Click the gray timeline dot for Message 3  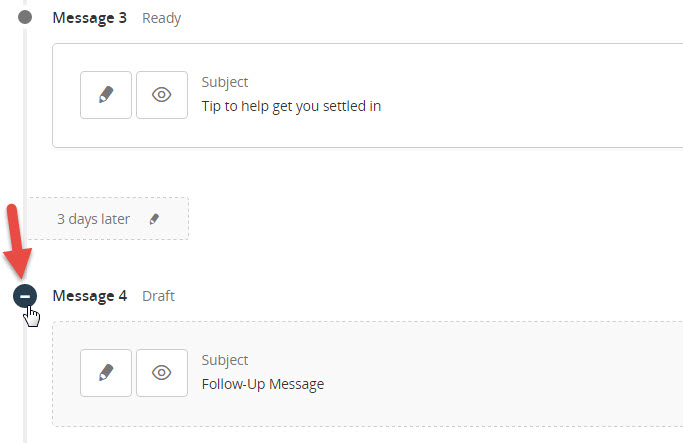(x=26, y=18)
